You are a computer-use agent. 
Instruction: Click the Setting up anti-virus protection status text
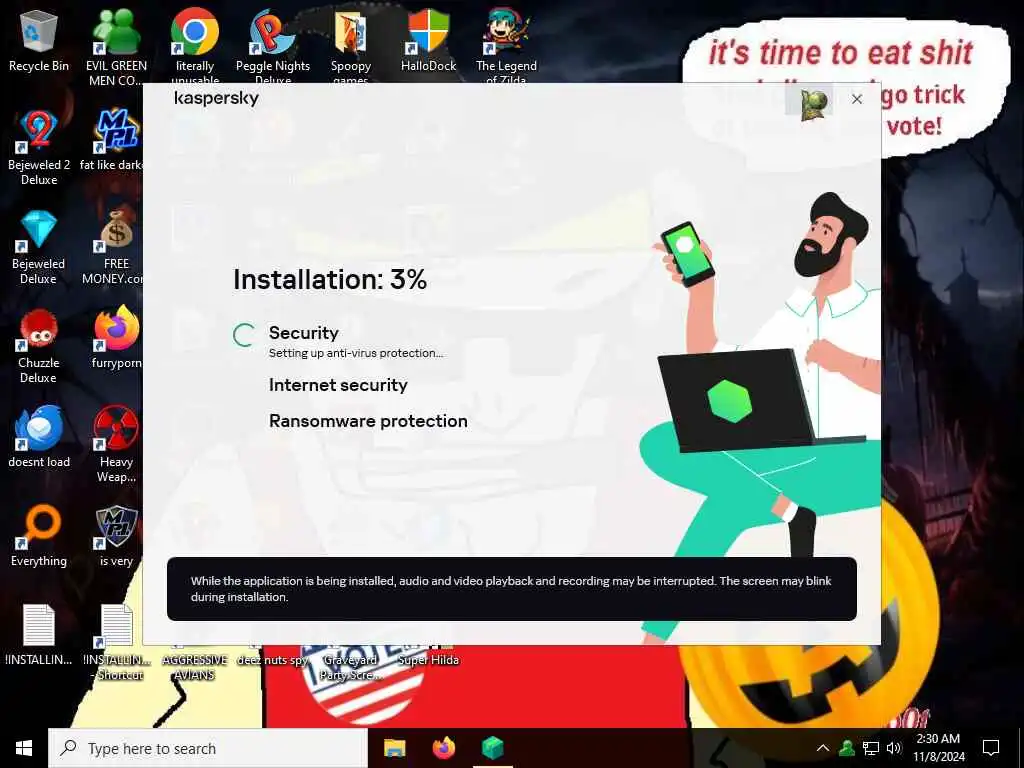coord(356,353)
